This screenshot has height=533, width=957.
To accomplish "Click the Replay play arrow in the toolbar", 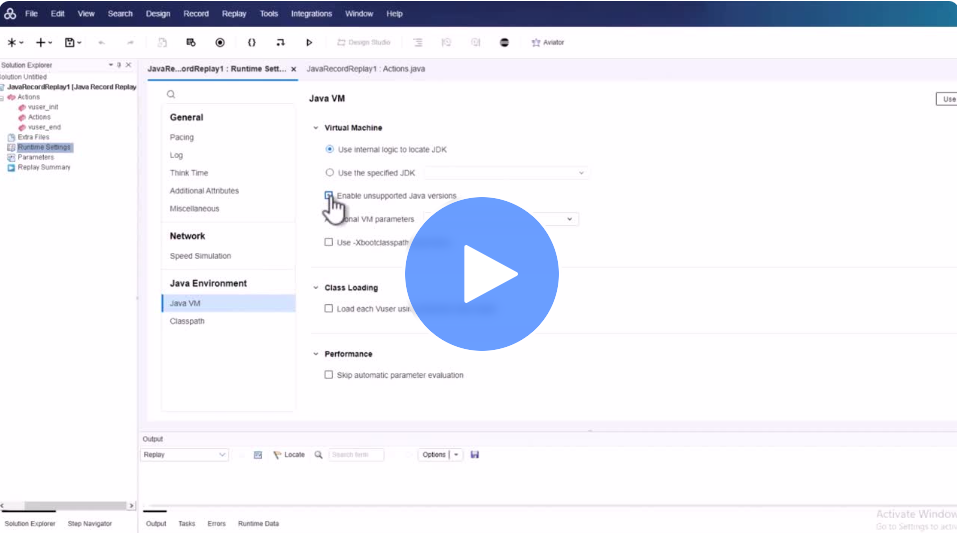I will (x=309, y=43).
